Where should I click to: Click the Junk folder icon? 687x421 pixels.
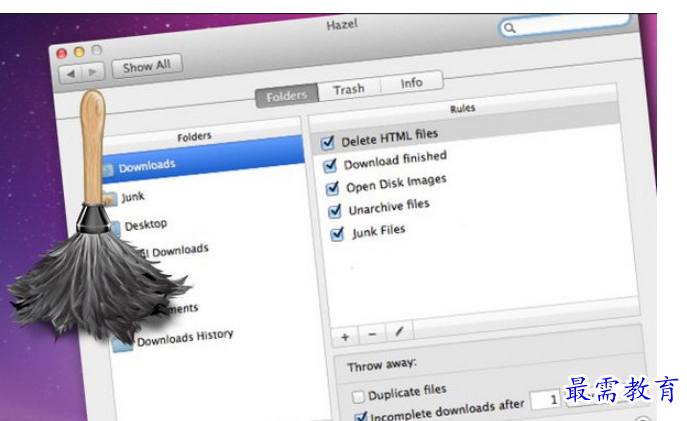pyautogui.click(x=111, y=199)
